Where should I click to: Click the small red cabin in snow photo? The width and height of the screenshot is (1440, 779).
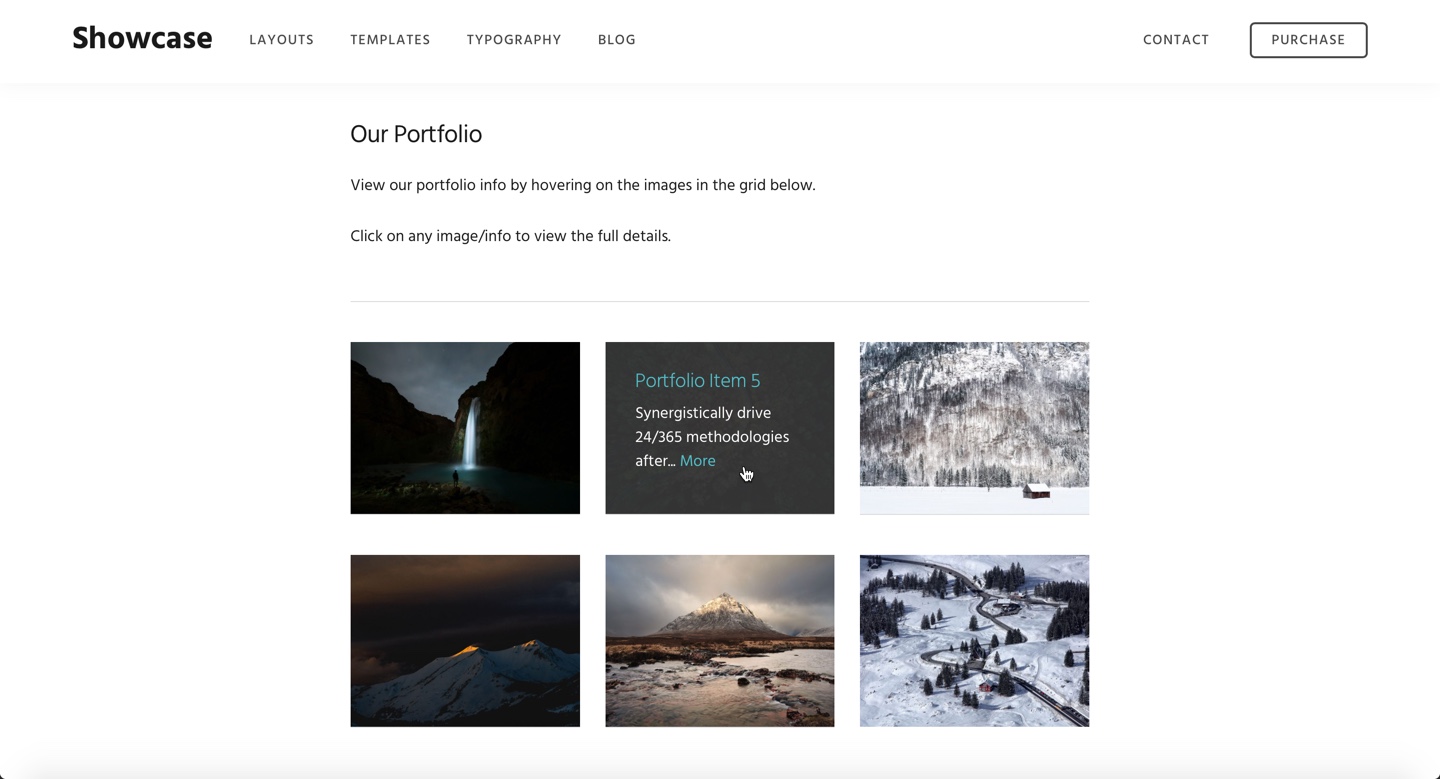pos(974,428)
